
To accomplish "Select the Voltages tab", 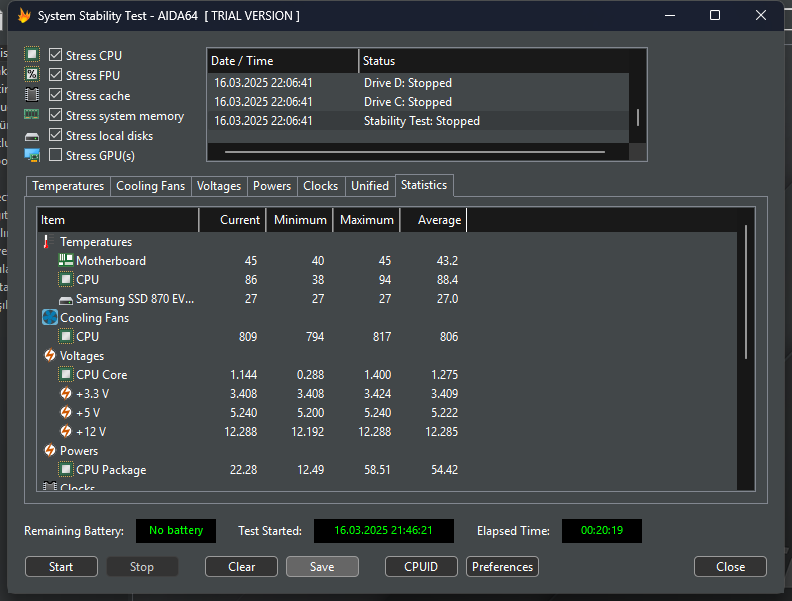I will pyautogui.click(x=219, y=186).
